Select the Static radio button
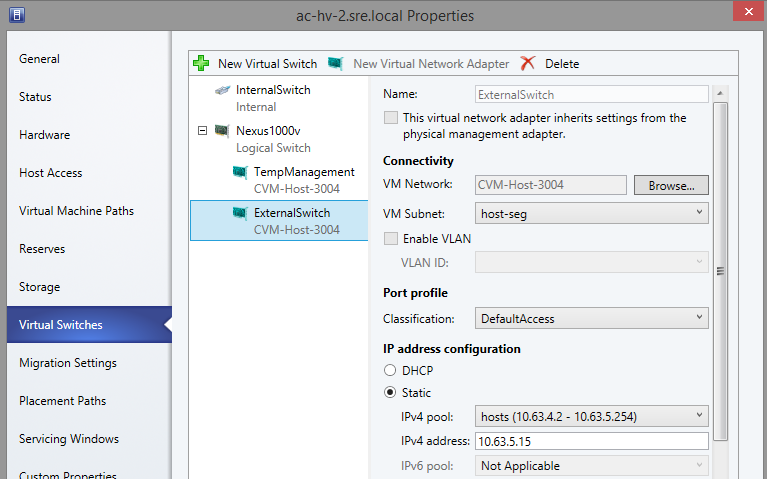 click(390, 392)
